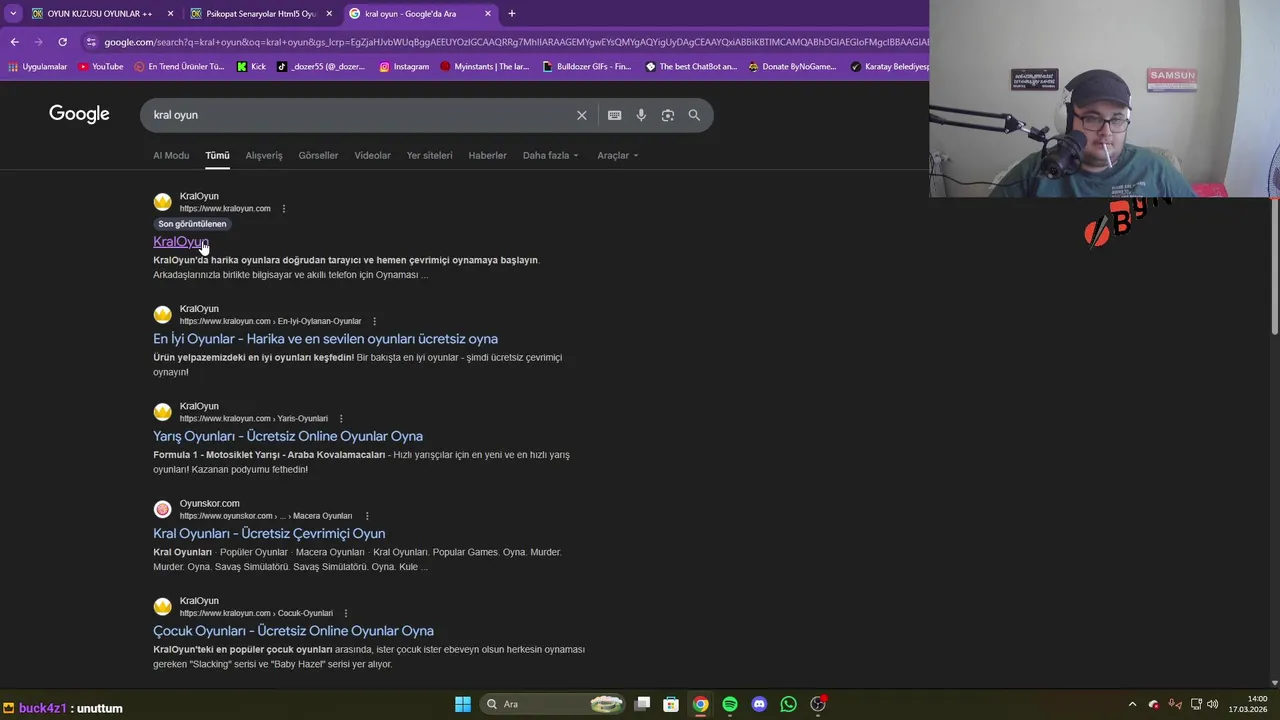Open more options for Oyunskor.com result
This screenshot has height=720, width=1280.
tap(367, 516)
